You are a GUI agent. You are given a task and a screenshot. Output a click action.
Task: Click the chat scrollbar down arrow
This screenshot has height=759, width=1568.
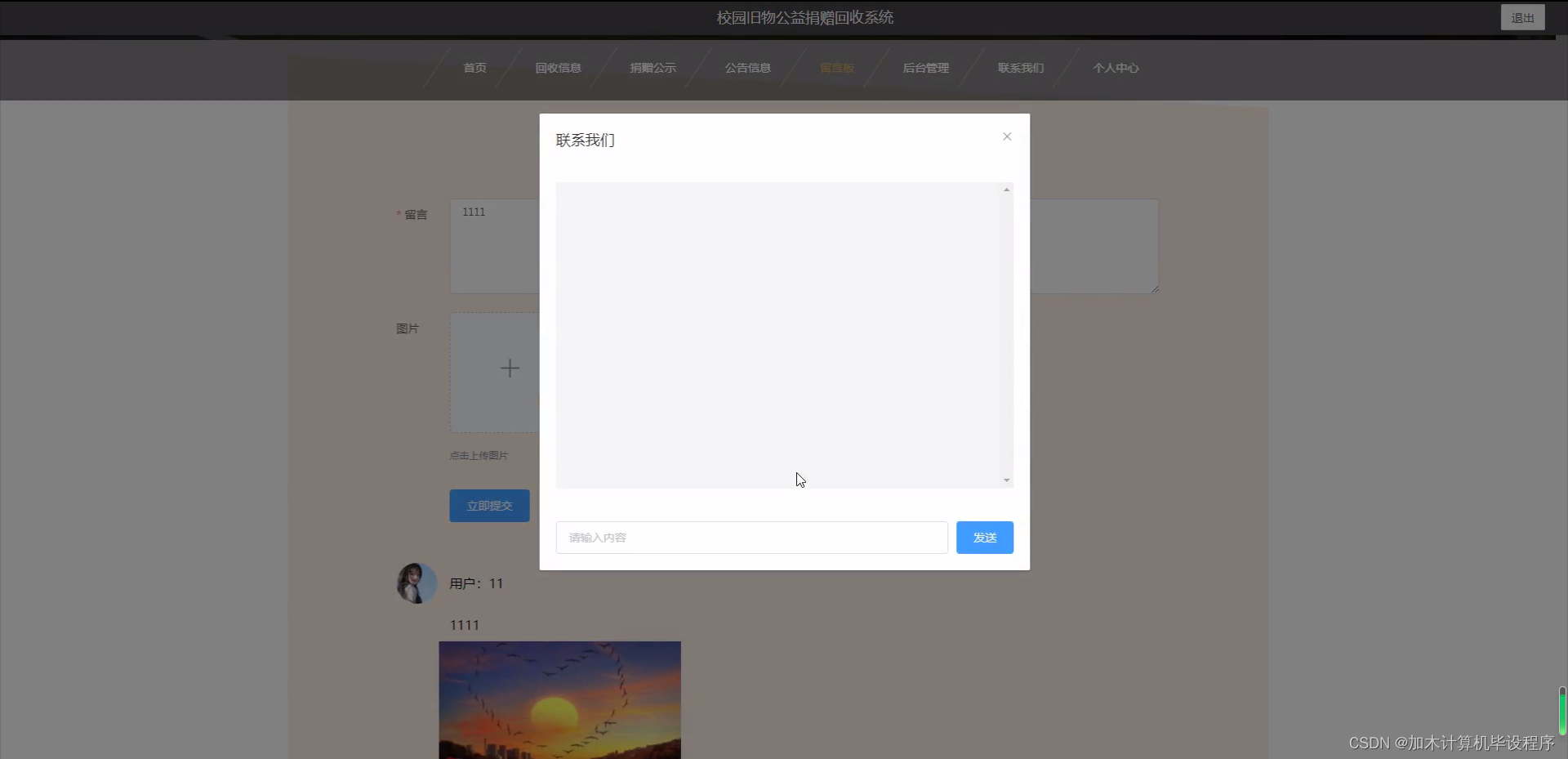[1005, 480]
